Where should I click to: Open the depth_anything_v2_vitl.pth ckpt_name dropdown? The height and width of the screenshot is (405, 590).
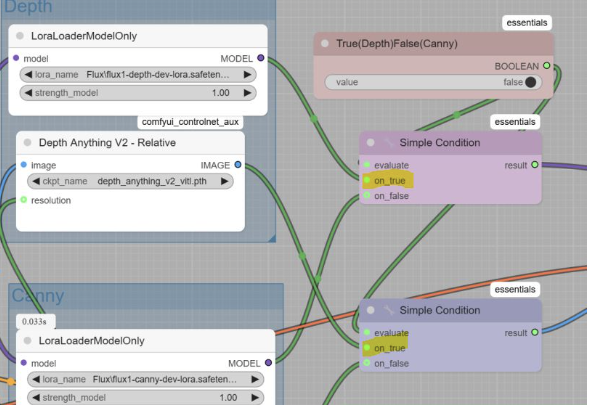(x=130, y=181)
